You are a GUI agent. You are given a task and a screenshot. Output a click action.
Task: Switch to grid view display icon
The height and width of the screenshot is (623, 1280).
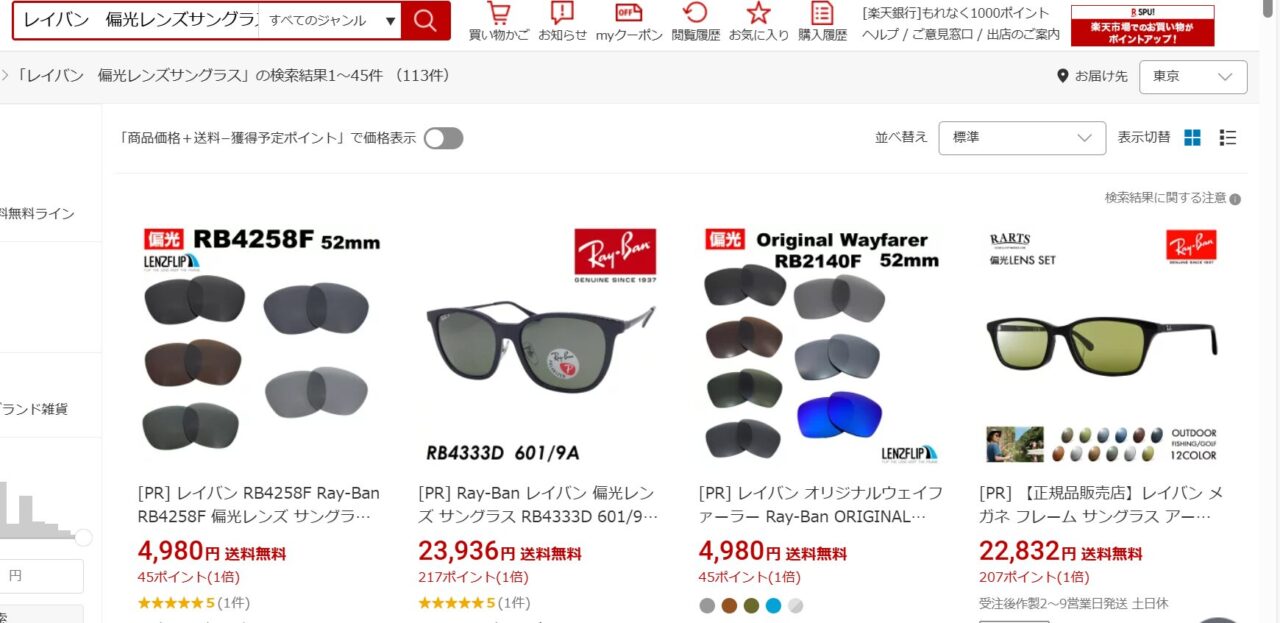pyautogui.click(x=1192, y=138)
